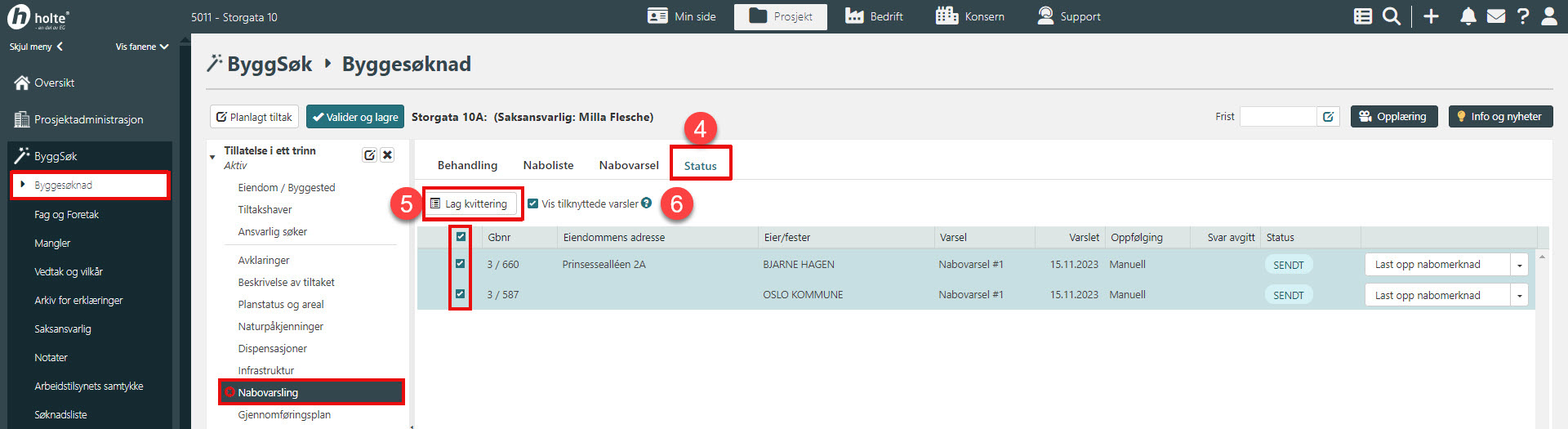Select Nabovarsling in the tree list
The height and width of the screenshot is (429, 1568).
tap(268, 392)
